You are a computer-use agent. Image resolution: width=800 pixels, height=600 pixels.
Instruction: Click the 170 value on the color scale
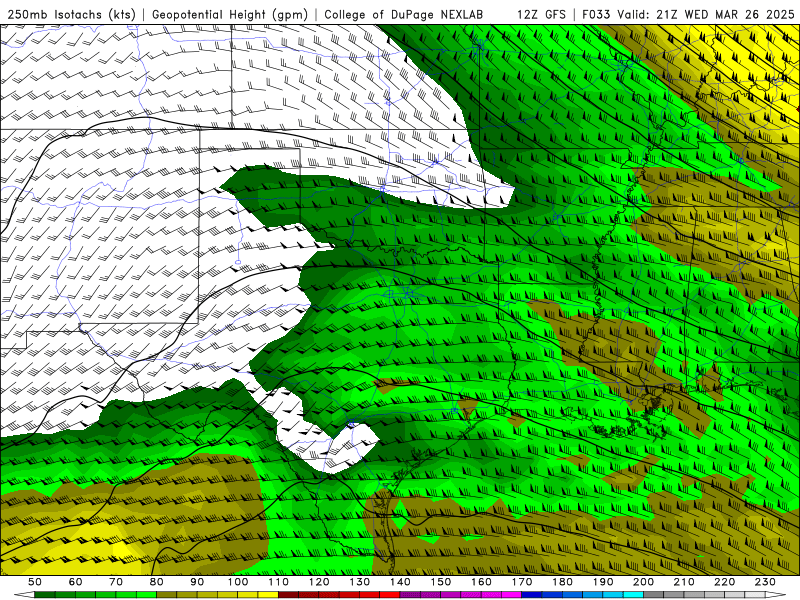coord(522,582)
